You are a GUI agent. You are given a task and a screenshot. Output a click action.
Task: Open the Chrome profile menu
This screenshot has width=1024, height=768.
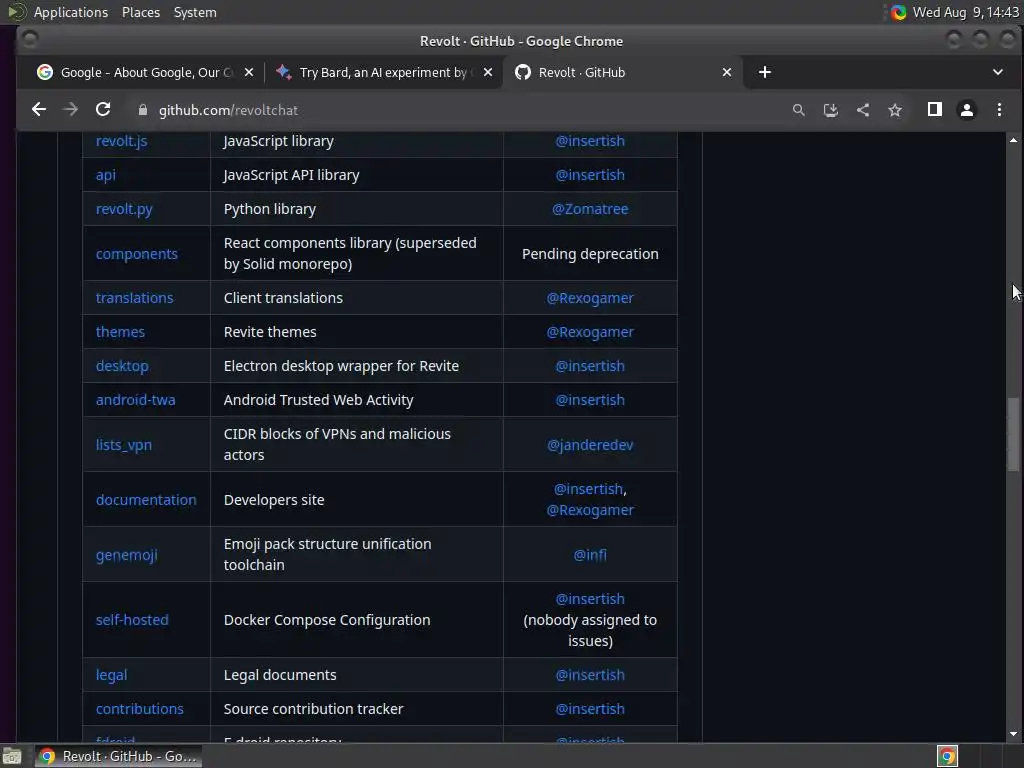(967, 110)
